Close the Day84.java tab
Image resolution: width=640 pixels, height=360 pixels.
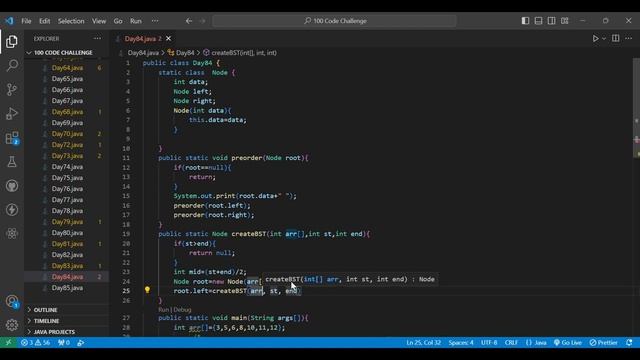pyautogui.click(x=168, y=38)
